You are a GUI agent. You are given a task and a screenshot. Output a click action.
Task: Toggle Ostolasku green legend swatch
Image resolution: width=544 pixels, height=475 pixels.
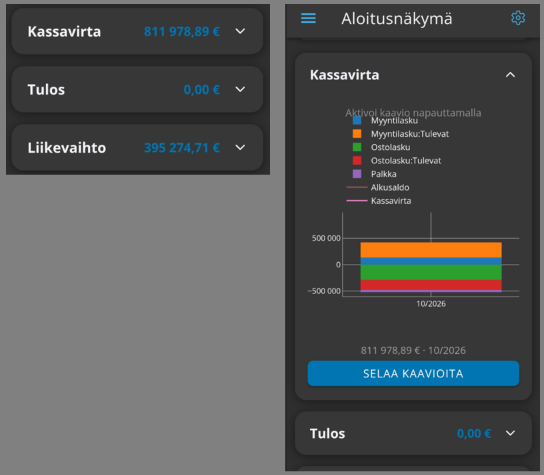point(357,147)
